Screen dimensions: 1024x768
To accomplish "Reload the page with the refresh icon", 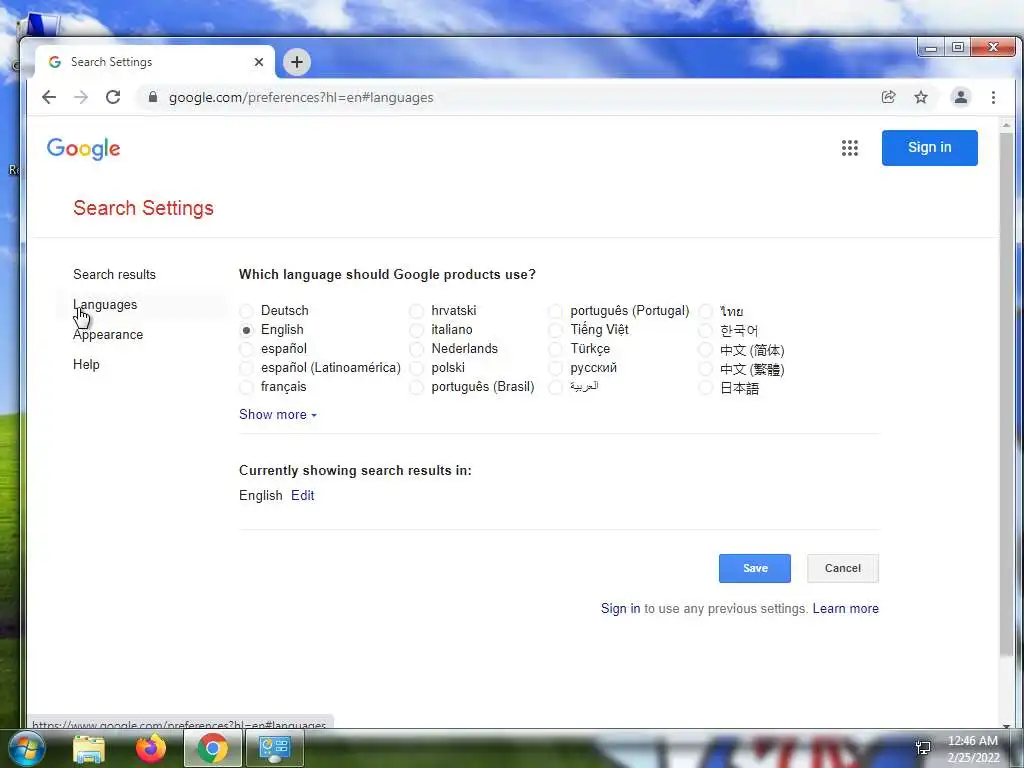I will point(113,97).
